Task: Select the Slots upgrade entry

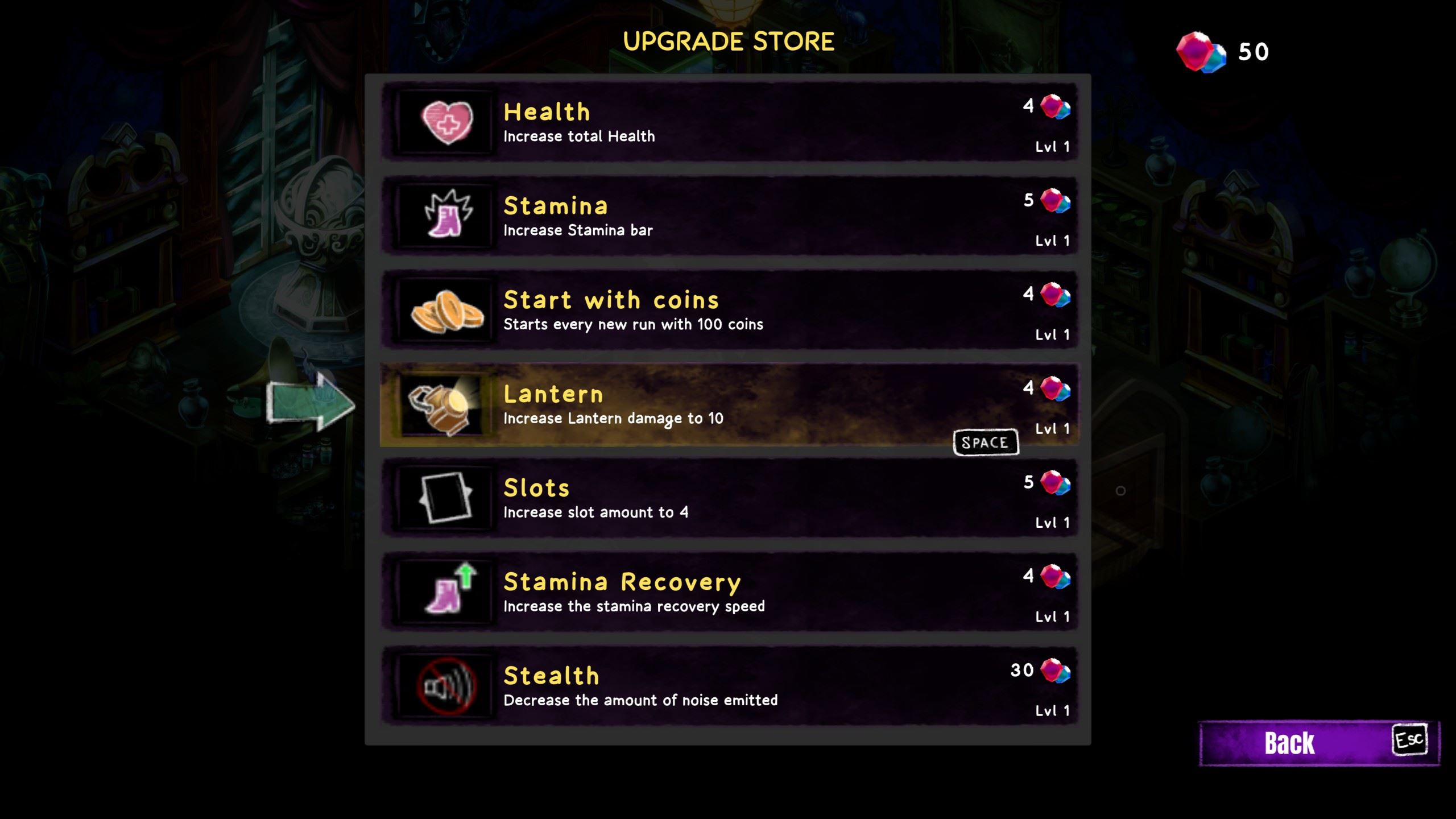Action: point(729,498)
